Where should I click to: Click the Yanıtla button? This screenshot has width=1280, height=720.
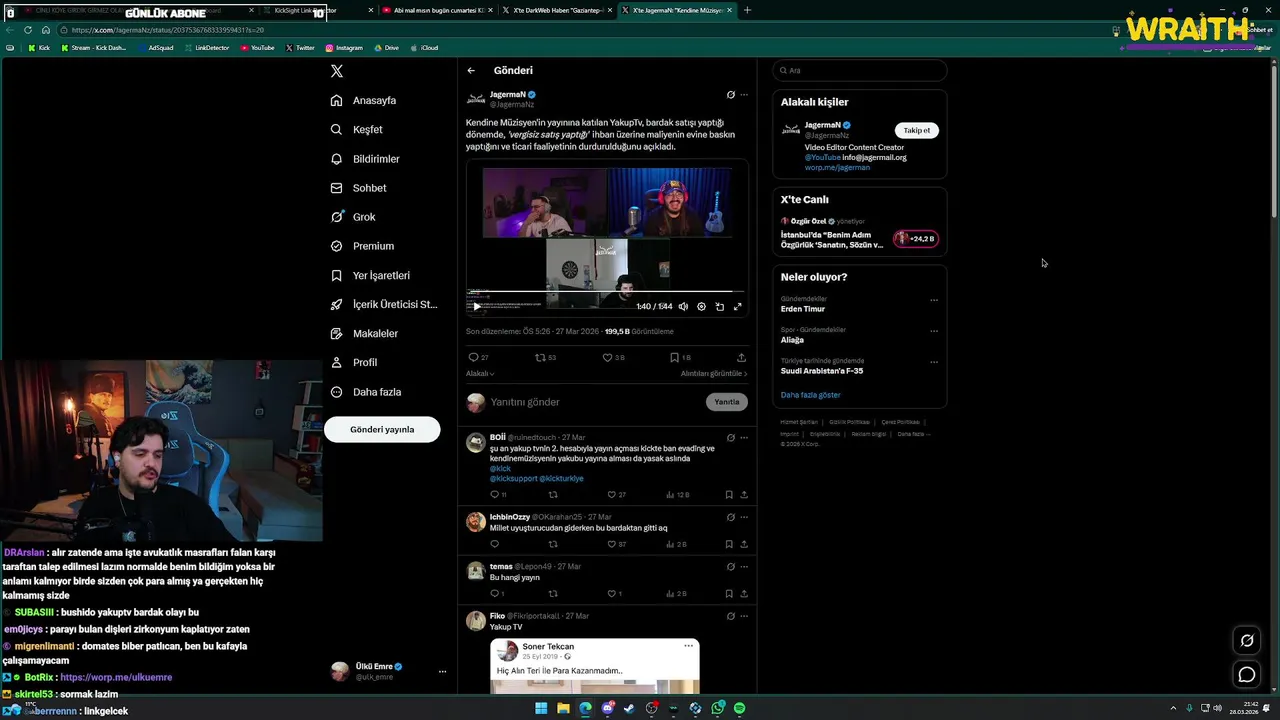click(727, 402)
